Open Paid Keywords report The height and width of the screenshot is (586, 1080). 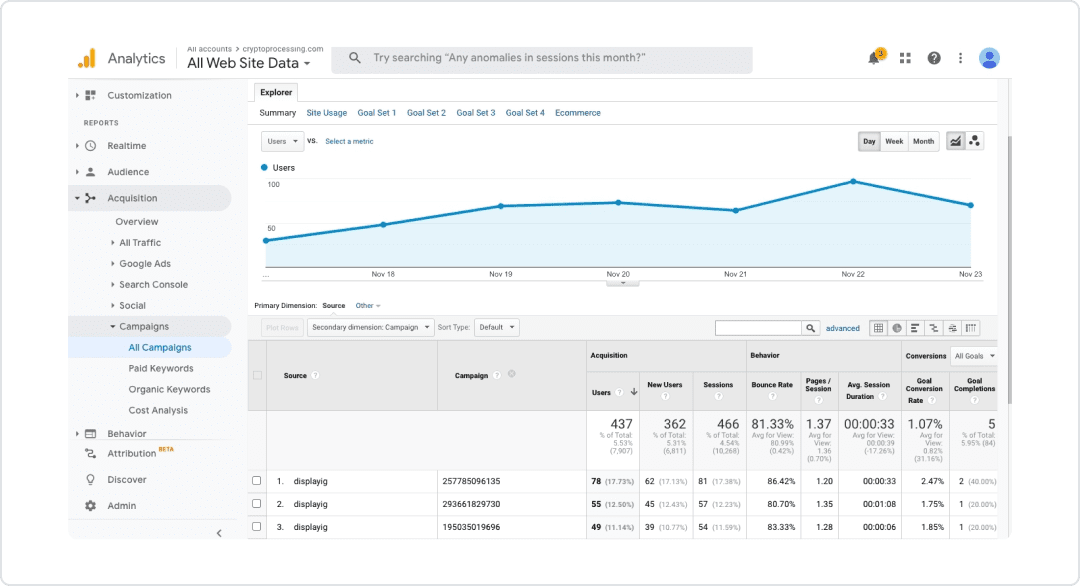tap(161, 368)
